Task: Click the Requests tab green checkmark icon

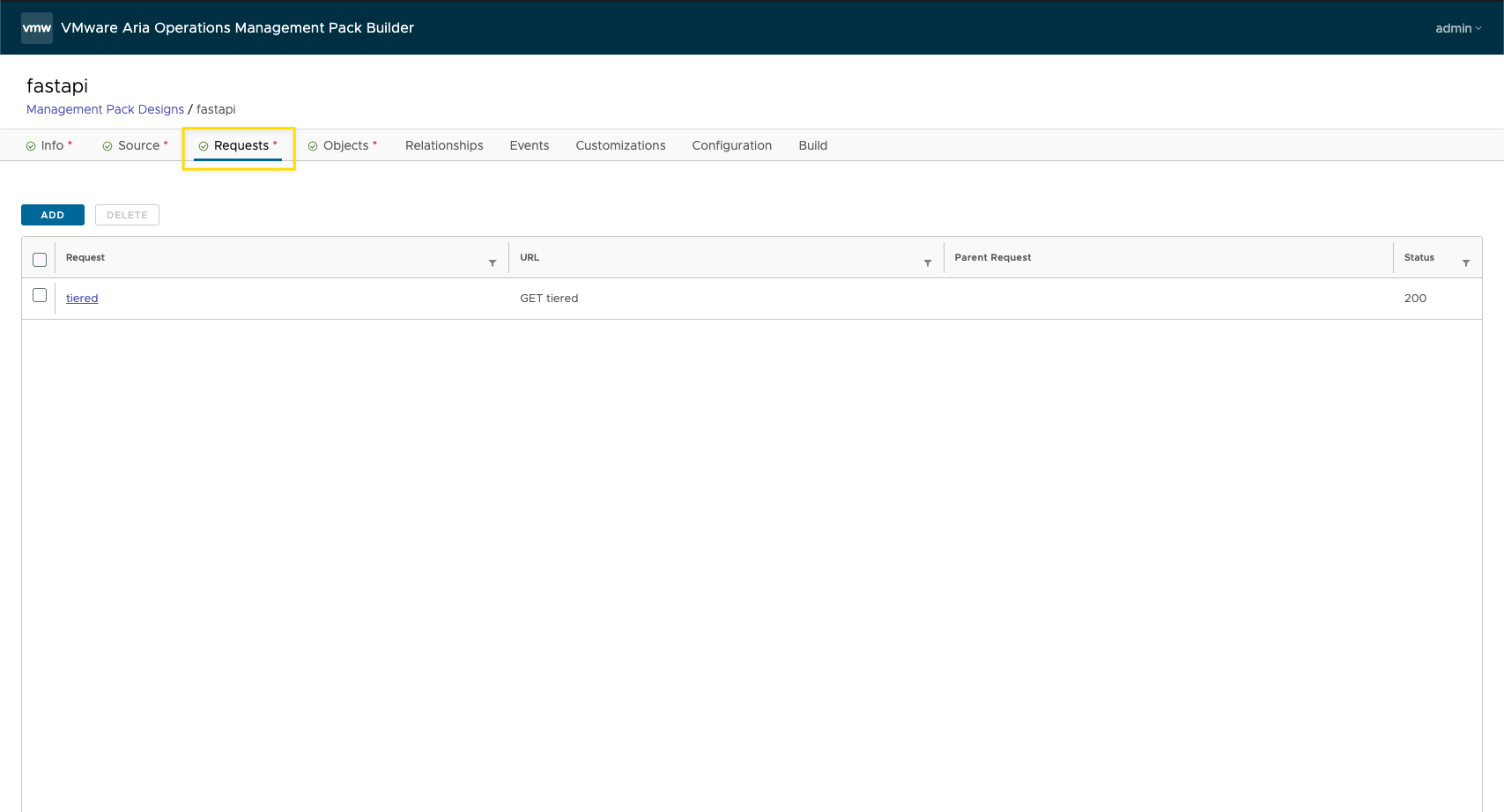Action: 204,146
